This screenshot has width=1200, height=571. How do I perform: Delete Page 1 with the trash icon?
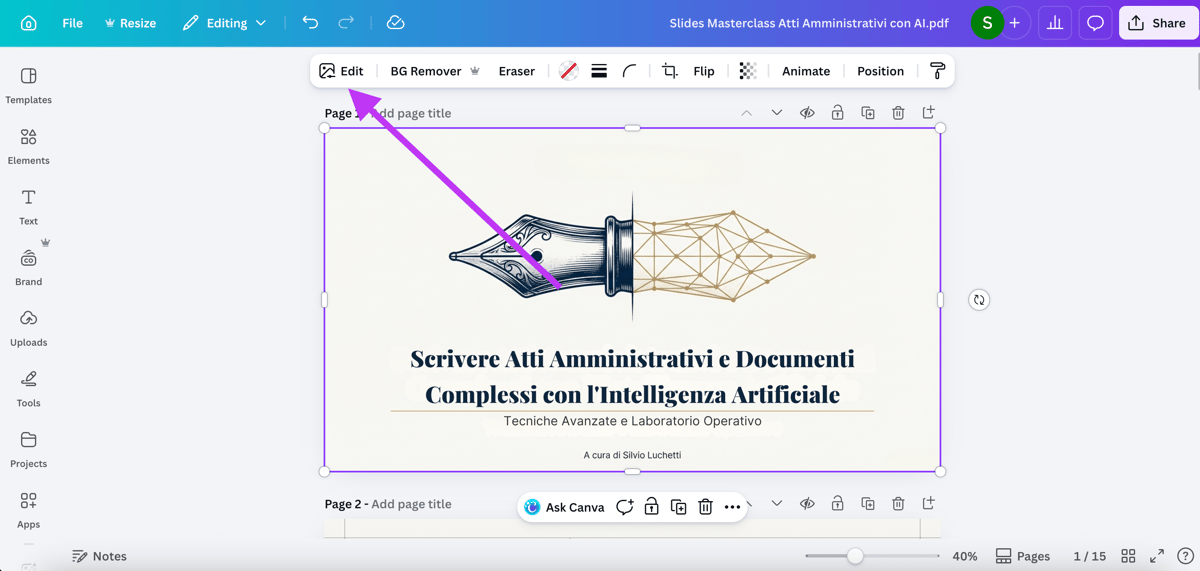898,113
